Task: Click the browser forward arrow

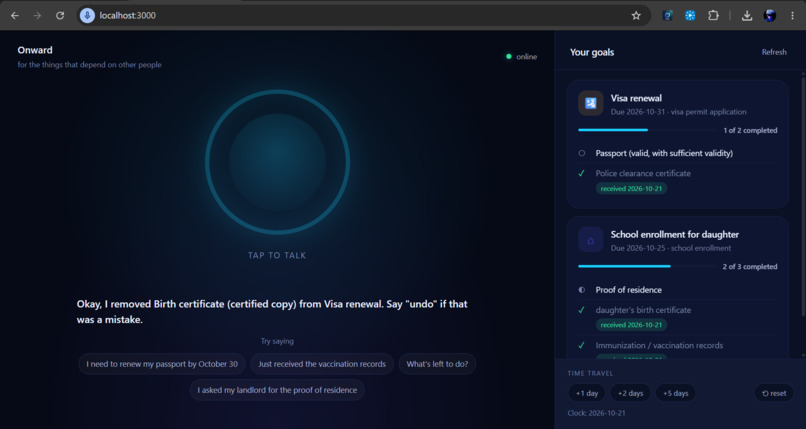Action: click(37, 15)
